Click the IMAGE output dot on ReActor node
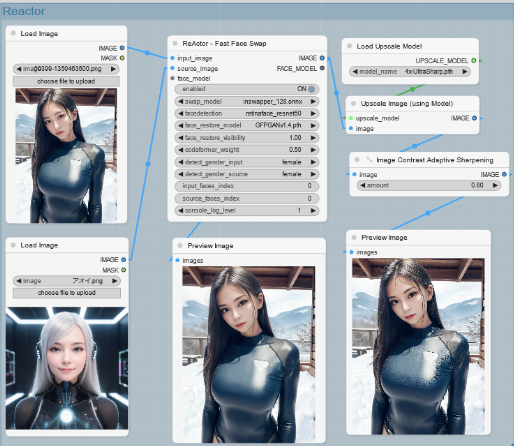 pos(322,58)
